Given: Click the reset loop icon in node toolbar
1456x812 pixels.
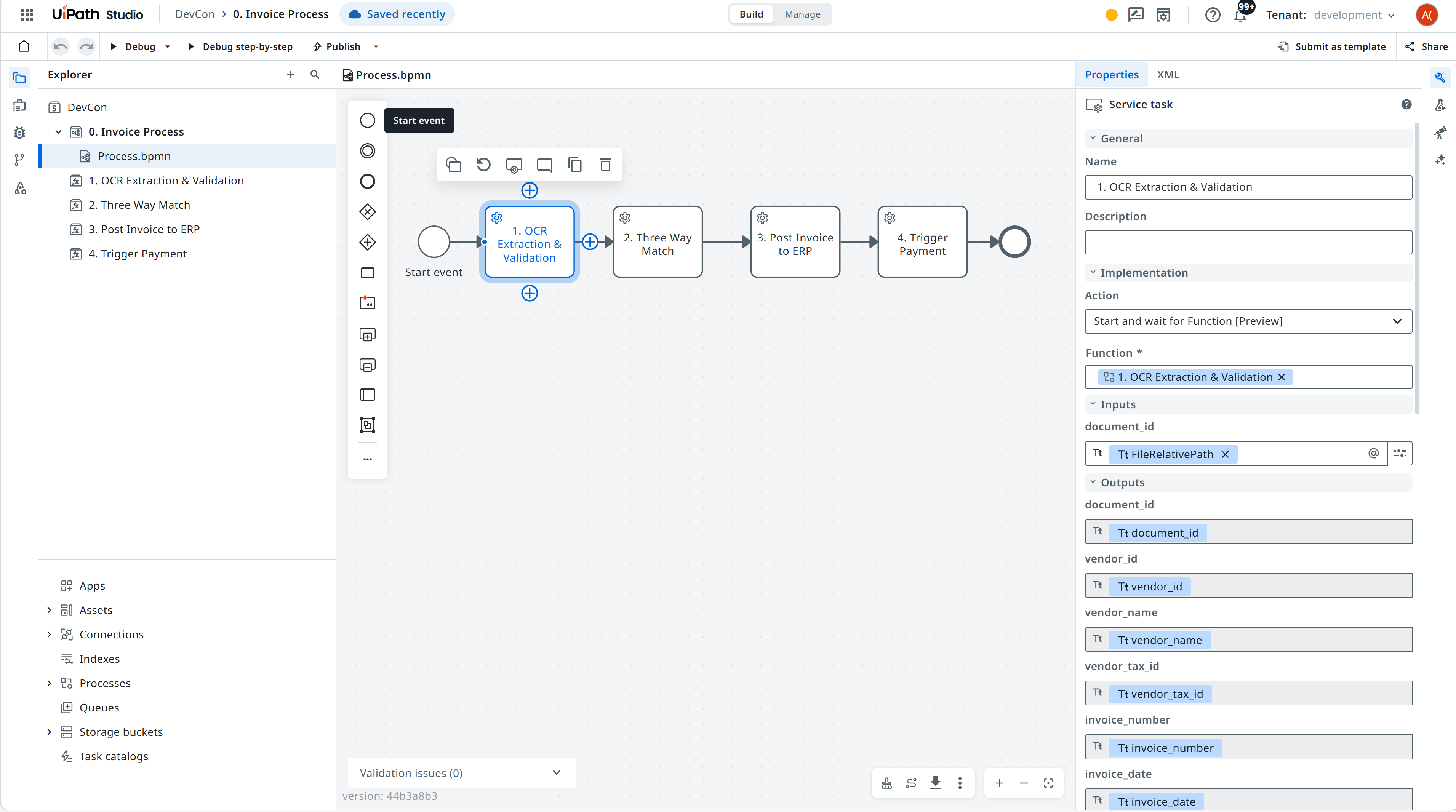Looking at the screenshot, I should click(483, 165).
